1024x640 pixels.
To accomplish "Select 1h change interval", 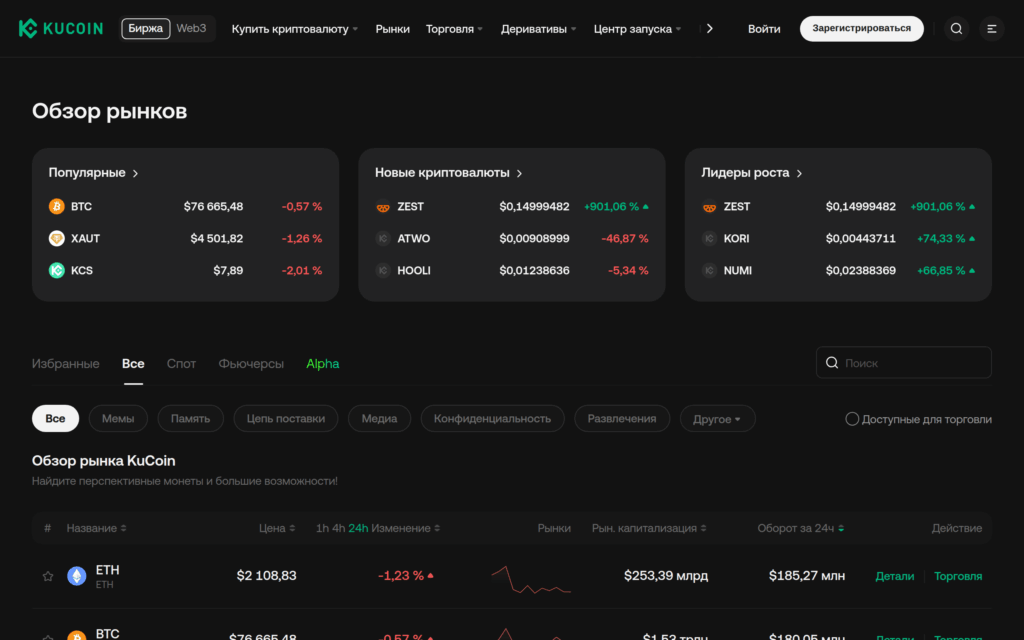I will point(323,528).
